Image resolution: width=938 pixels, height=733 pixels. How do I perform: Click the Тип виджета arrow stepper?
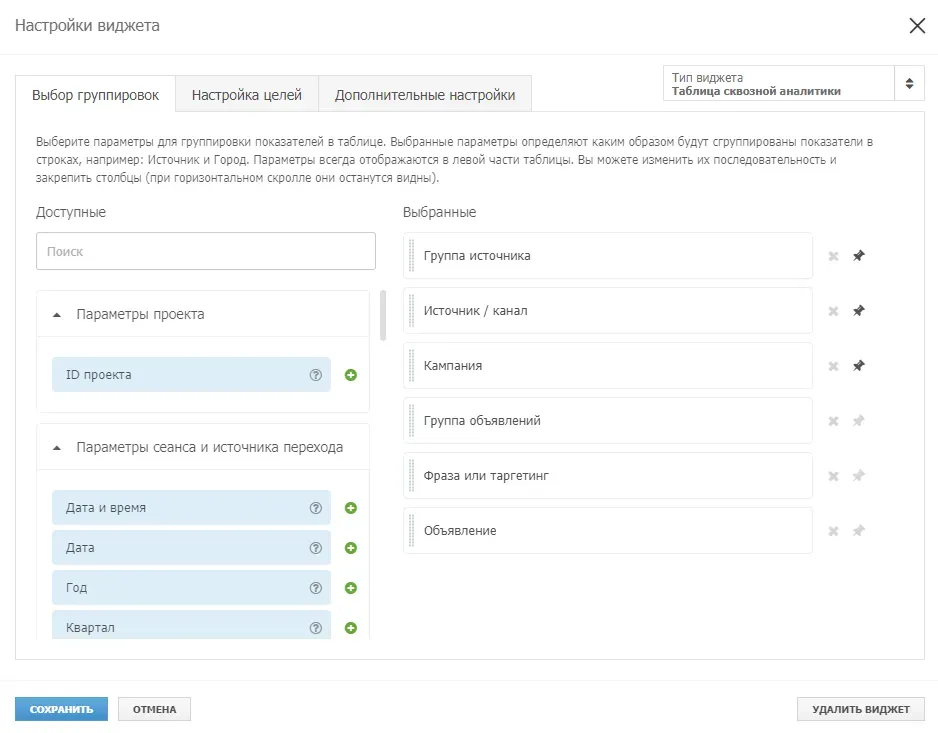pos(909,84)
